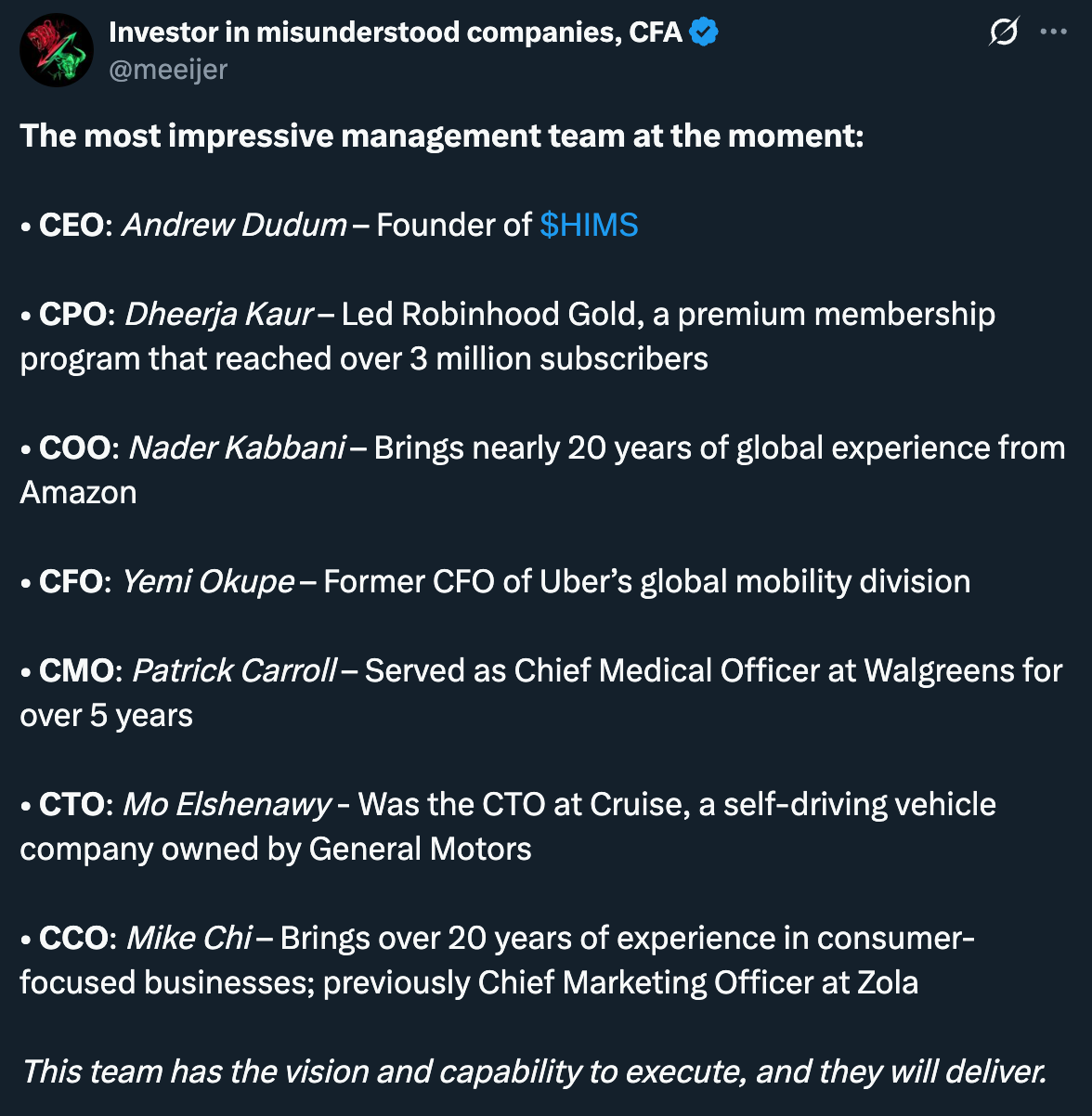Click the name Nader Kabbani
The image size is (1092, 1116).
point(238,448)
